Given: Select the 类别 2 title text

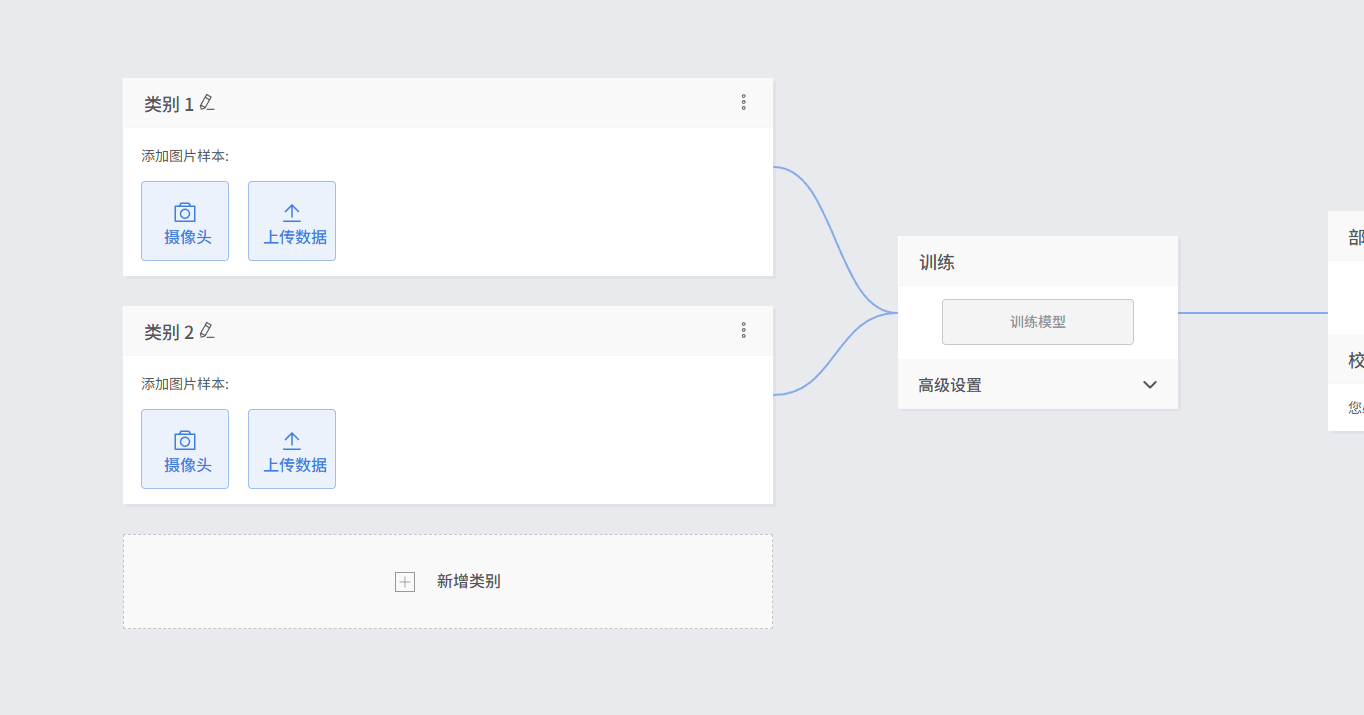Looking at the screenshot, I should [x=168, y=332].
